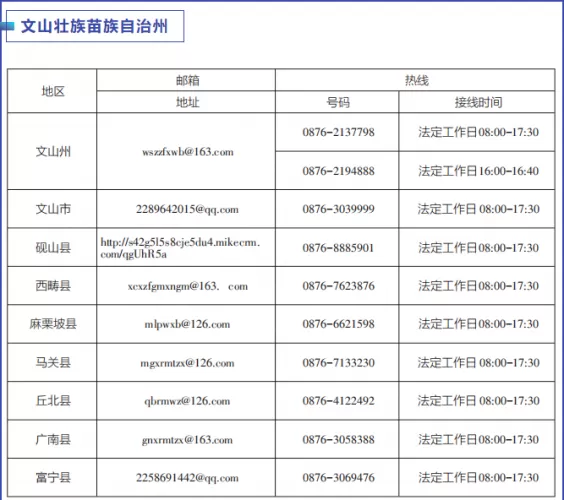The height and width of the screenshot is (500, 564).
Task: Click hours cell in the 马关县 row
Action: click(478, 363)
